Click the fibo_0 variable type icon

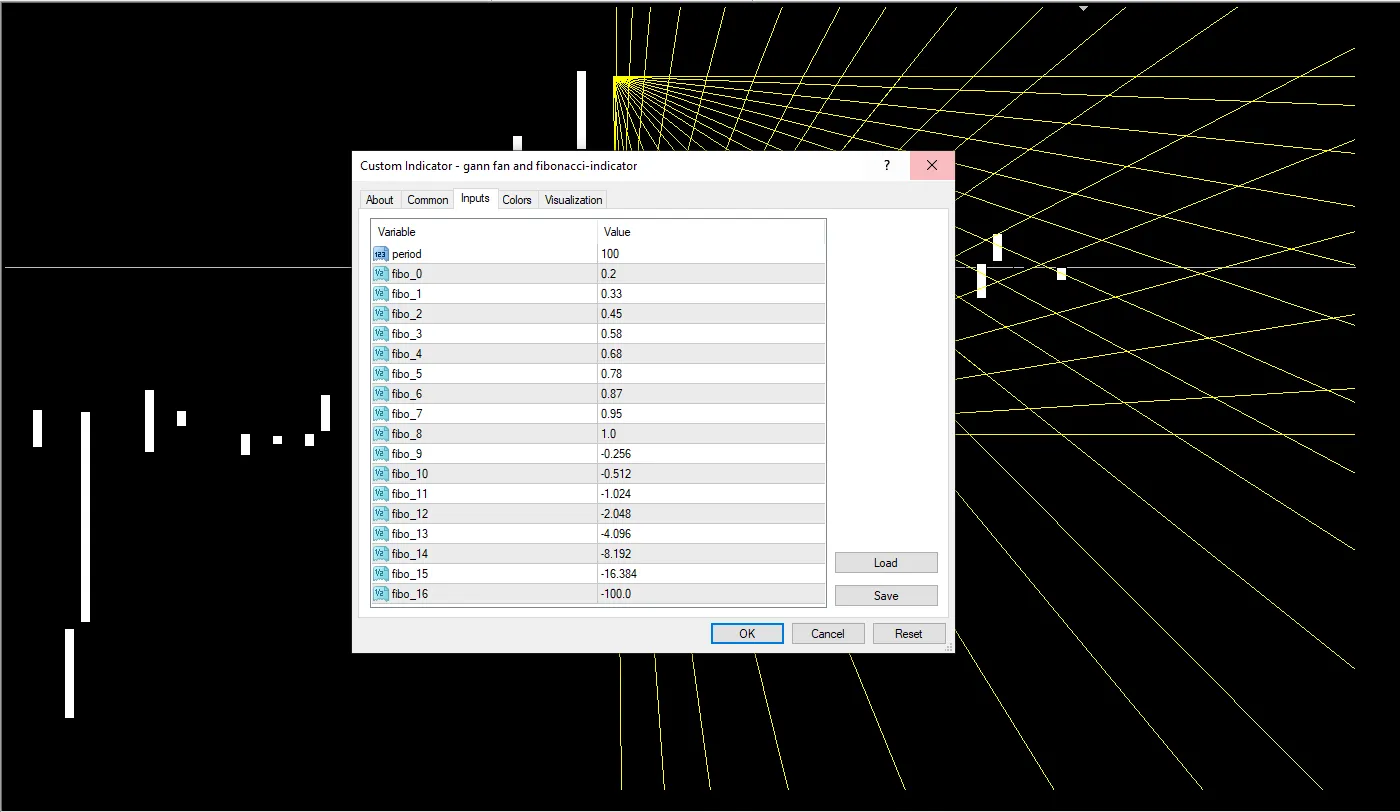380,274
